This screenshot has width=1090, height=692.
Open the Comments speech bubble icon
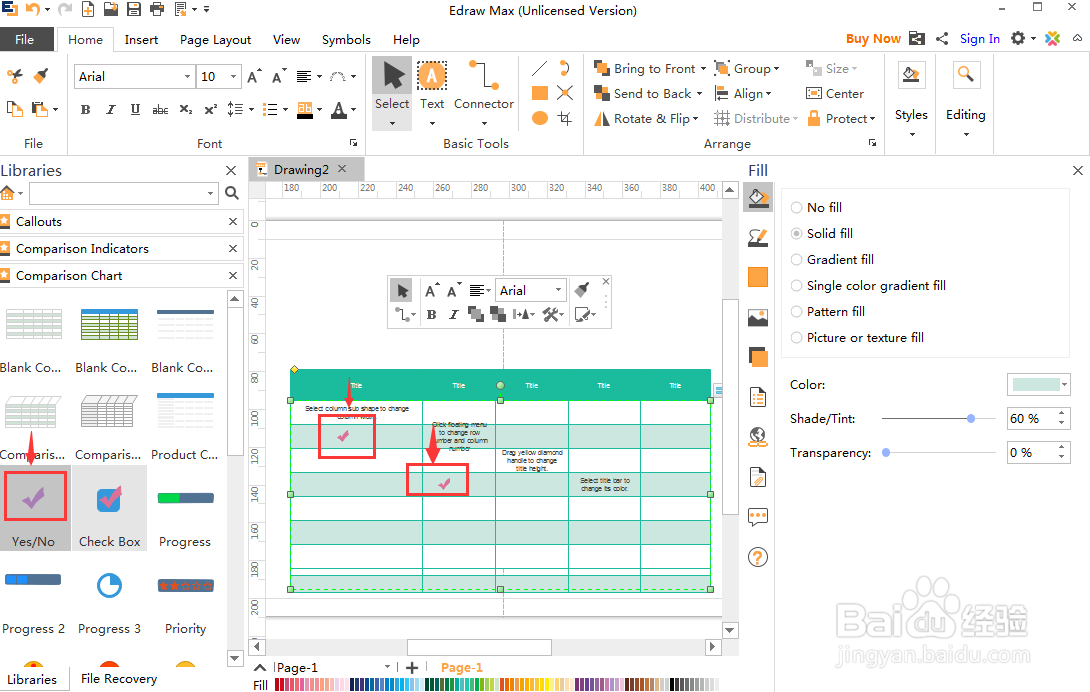click(758, 517)
